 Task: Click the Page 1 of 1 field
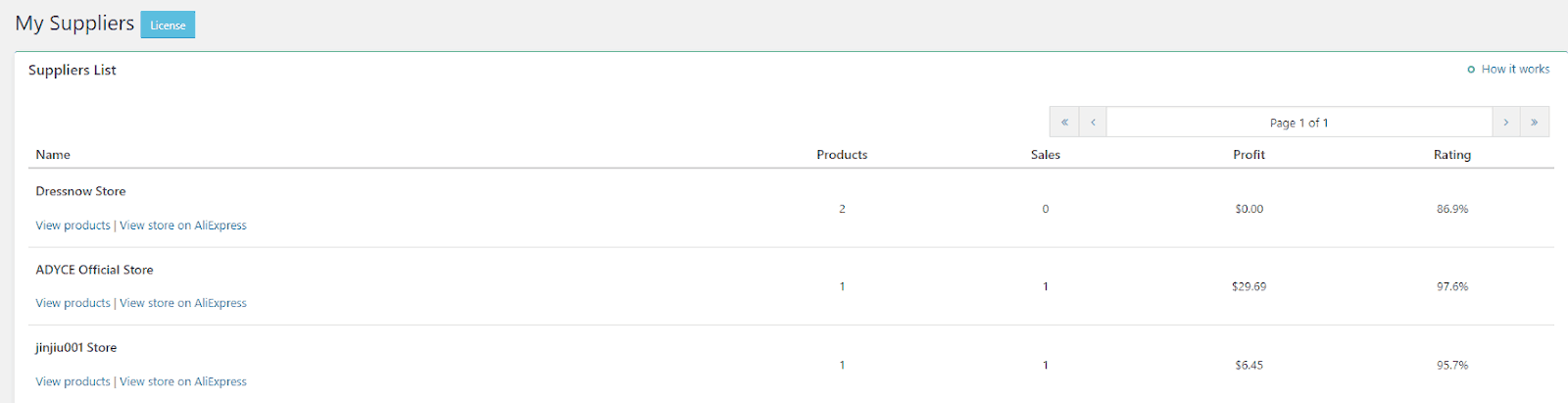tap(1298, 123)
